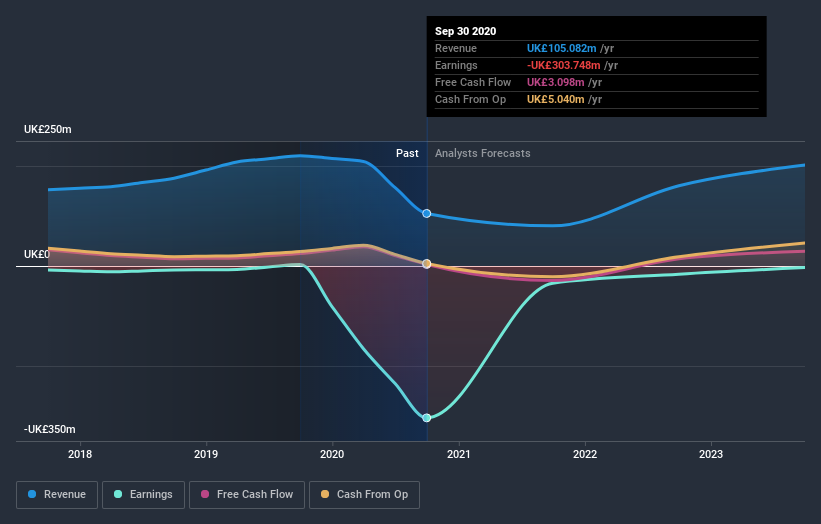Click the Analysts Forecasts label
Image resolution: width=821 pixels, height=524 pixels.
point(483,153)
